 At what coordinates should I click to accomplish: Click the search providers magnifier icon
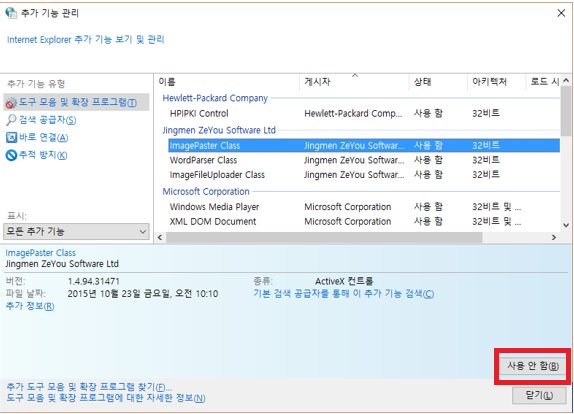[x=11, y=120]
